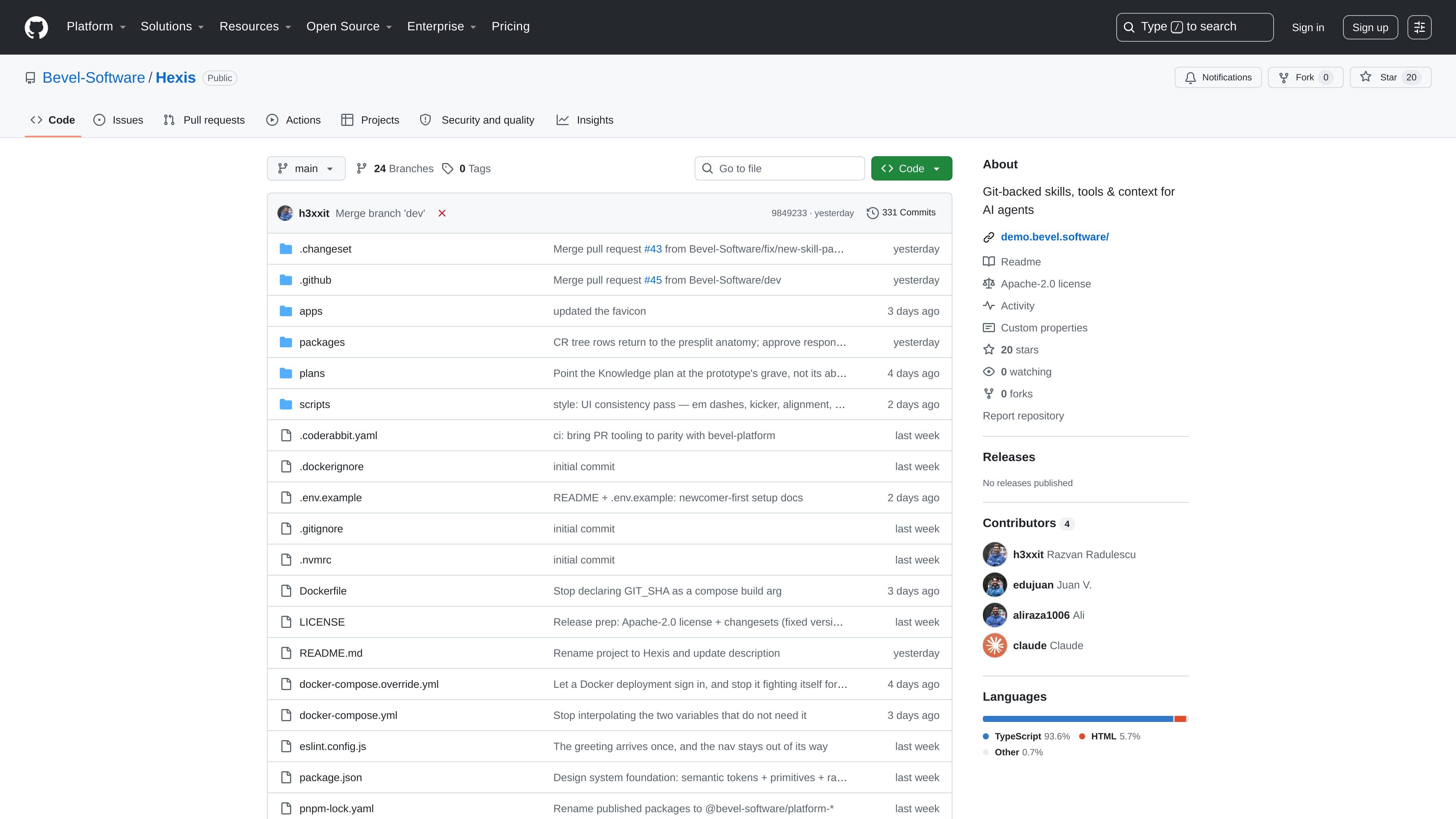Image resolution: width=1456 pixels, height=819 pixels.
Task: Click the Dockerfile file icon
Action: (286, 591)
